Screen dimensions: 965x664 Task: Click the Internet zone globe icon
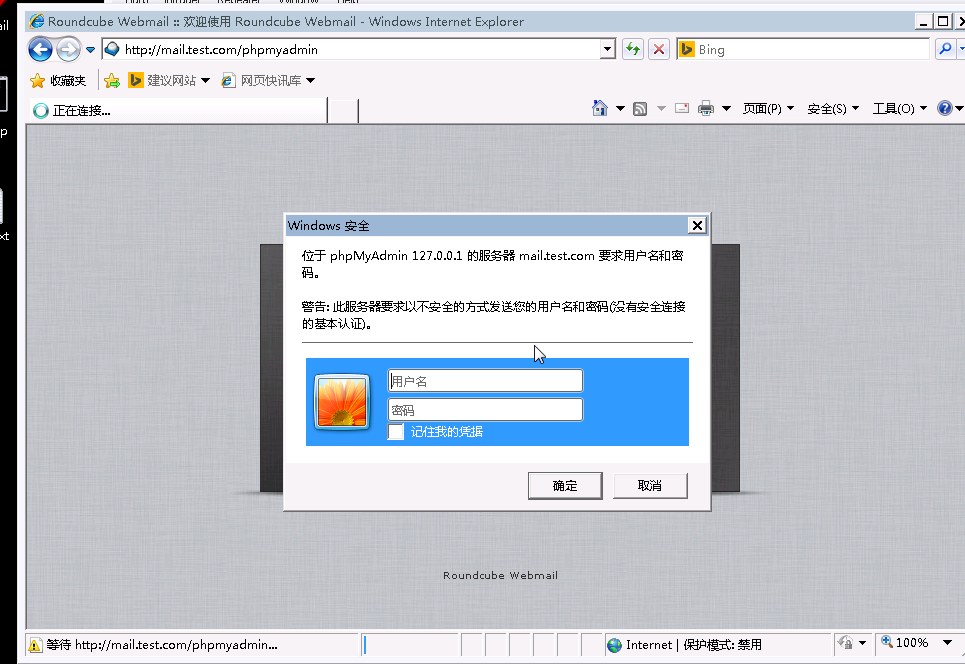[x=614, y=645]
